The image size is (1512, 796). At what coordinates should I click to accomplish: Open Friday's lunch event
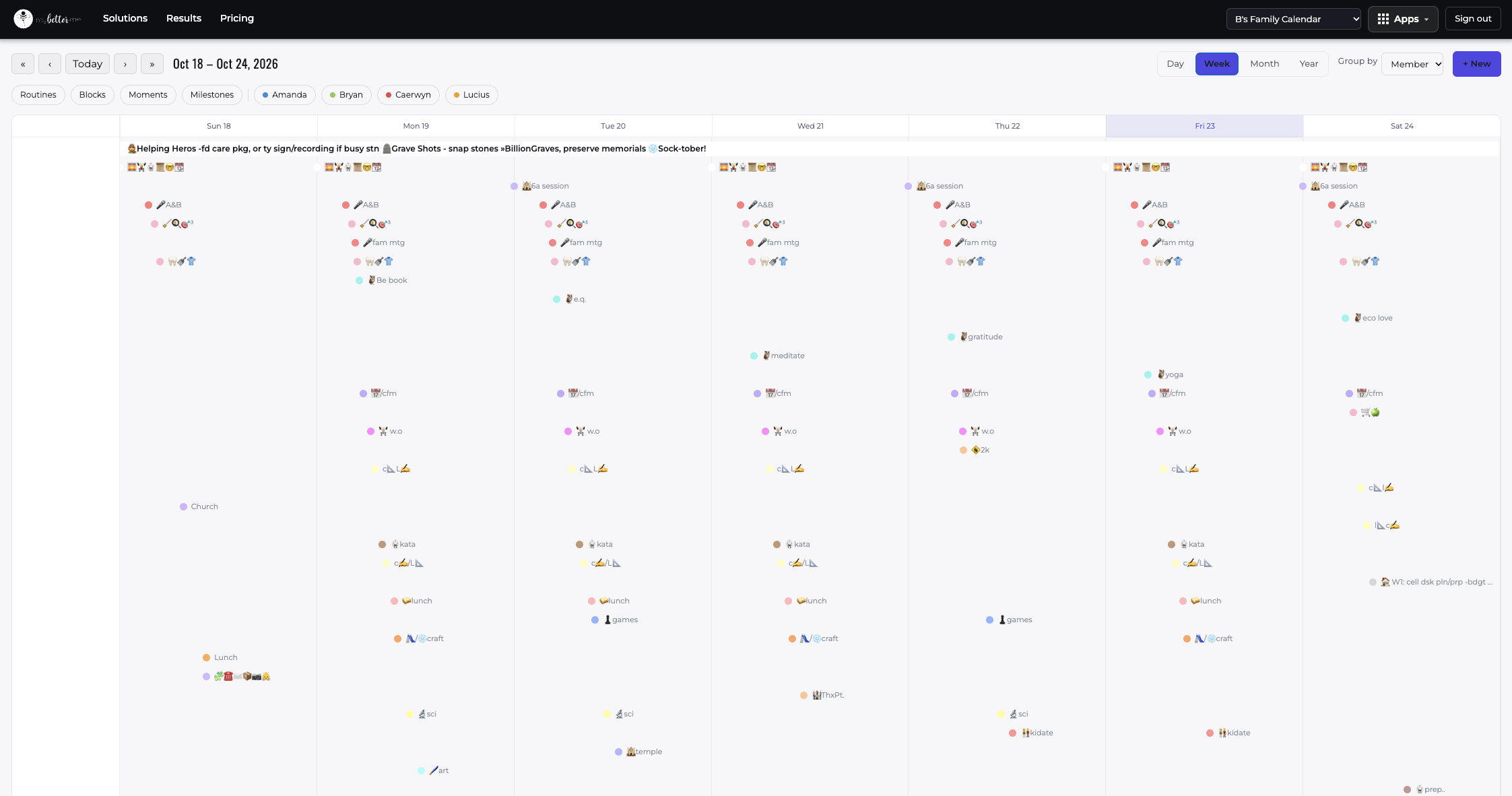[x=1201, y=601]
